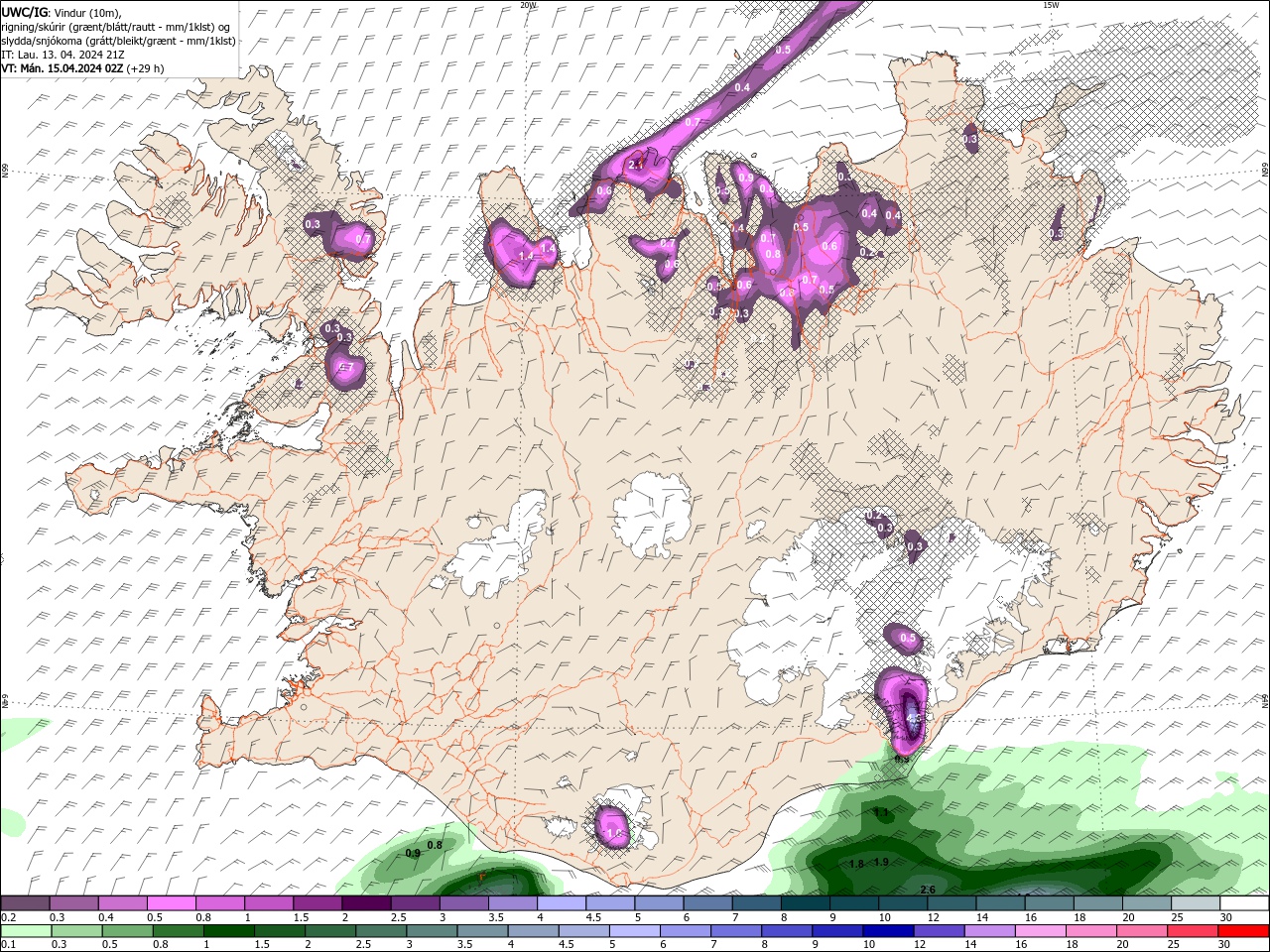Viewport: 1270px width, 952px height.
Task: Select the pure red final swatch in rain legend
Action: coord(1244,930)
